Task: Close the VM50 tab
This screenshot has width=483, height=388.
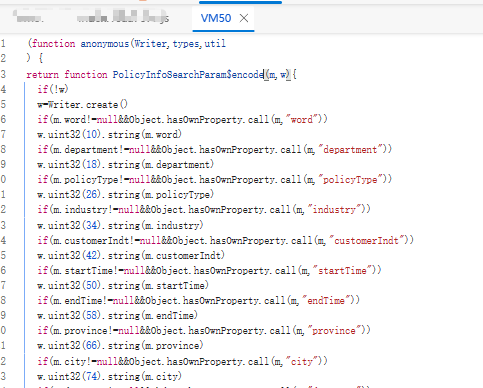Action: [x=244, y=18]
